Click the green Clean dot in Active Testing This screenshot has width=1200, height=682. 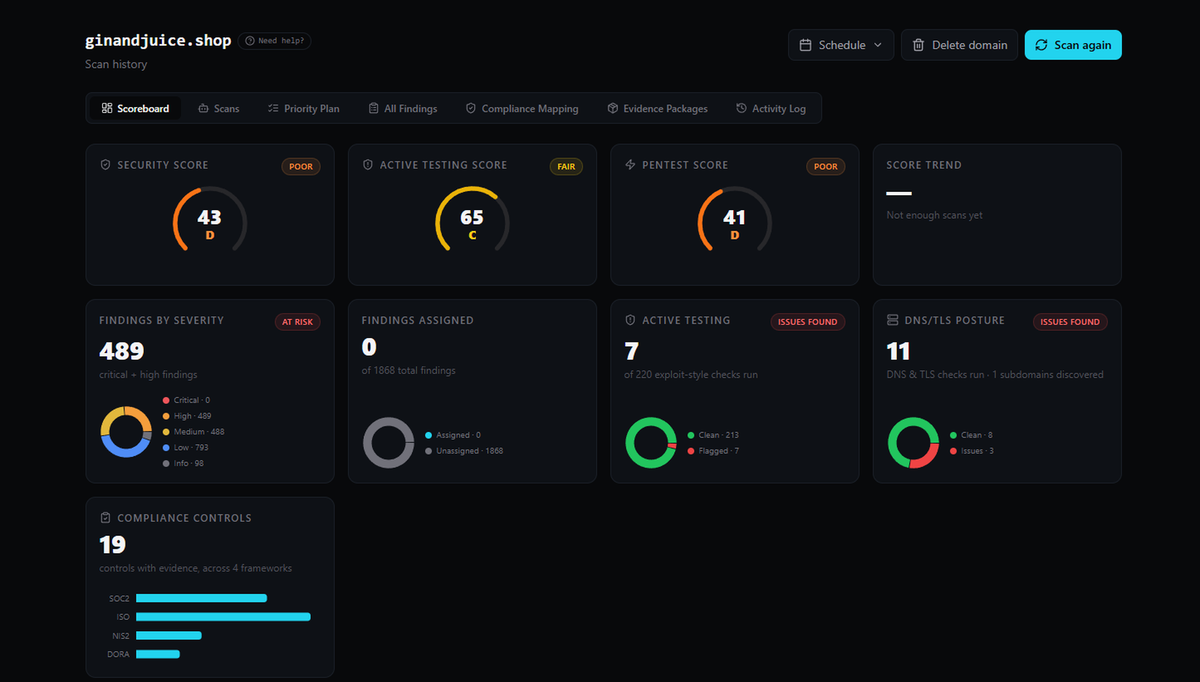691,435
